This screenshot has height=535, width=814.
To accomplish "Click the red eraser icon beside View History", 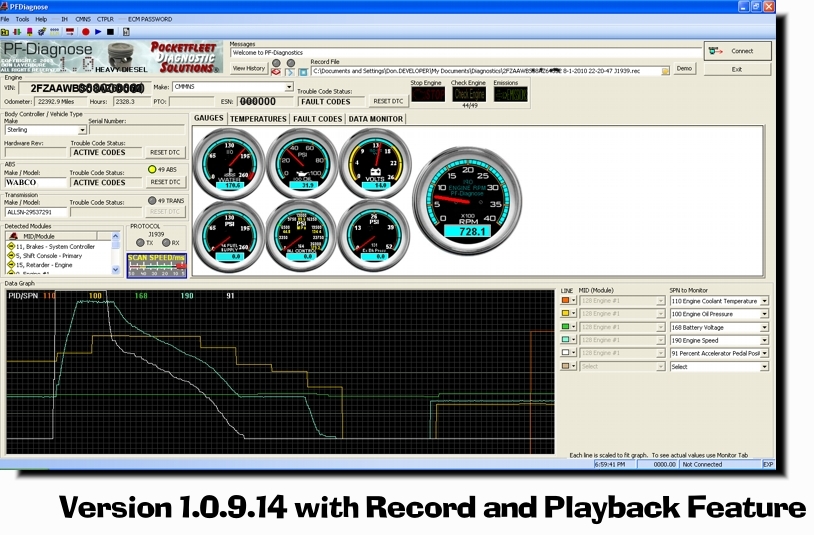I will point(276,72).
